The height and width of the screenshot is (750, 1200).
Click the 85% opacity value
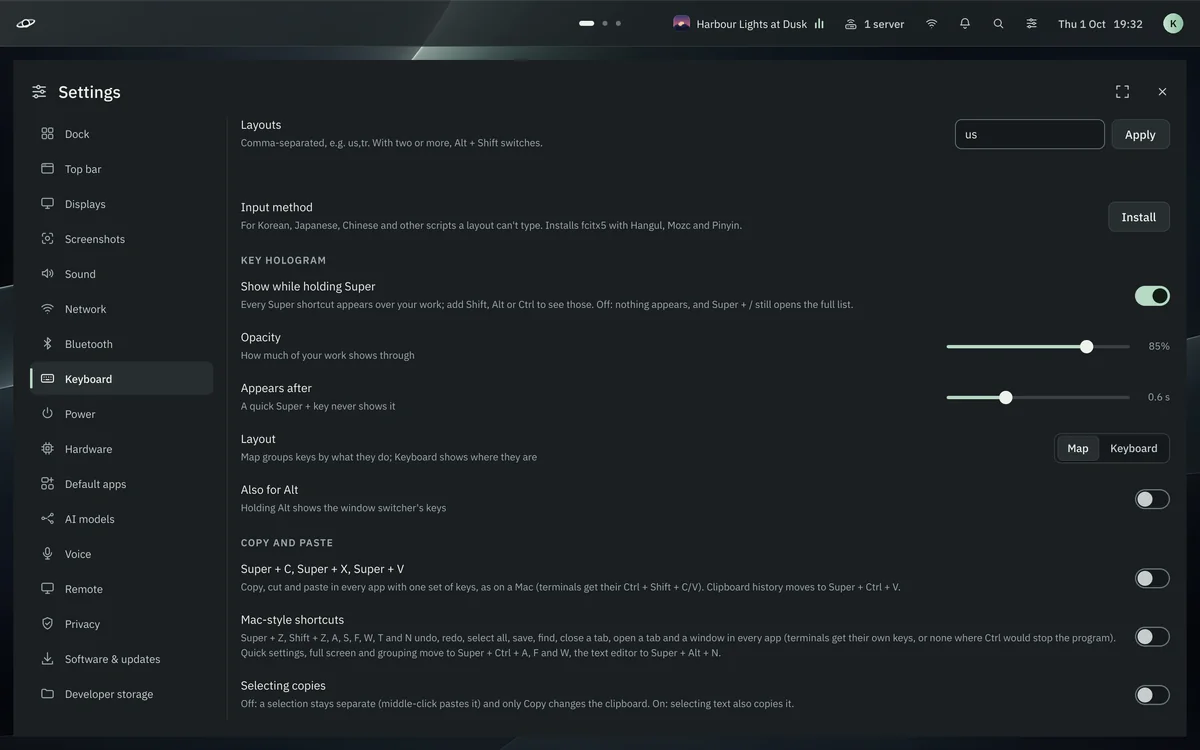(x=1159, y=346)
